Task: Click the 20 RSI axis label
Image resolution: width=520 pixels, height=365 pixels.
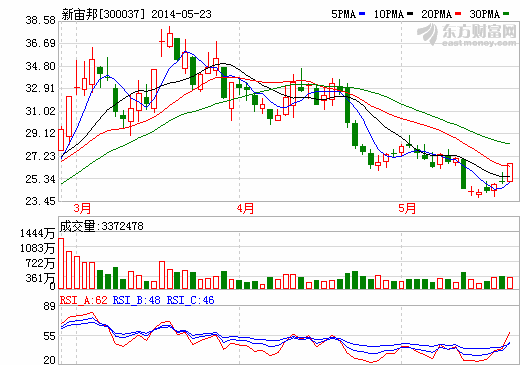Action: (49, 360)
